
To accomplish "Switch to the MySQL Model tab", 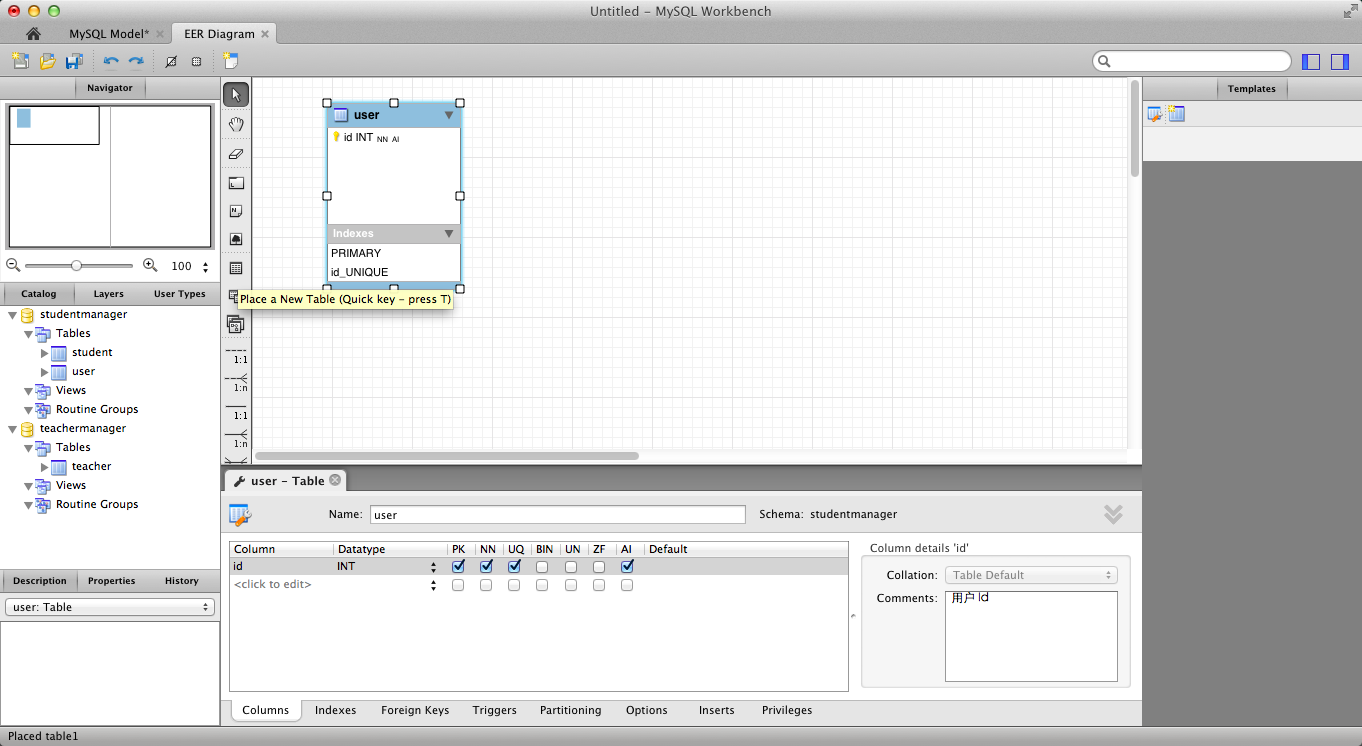I will [x=109, y=34].
